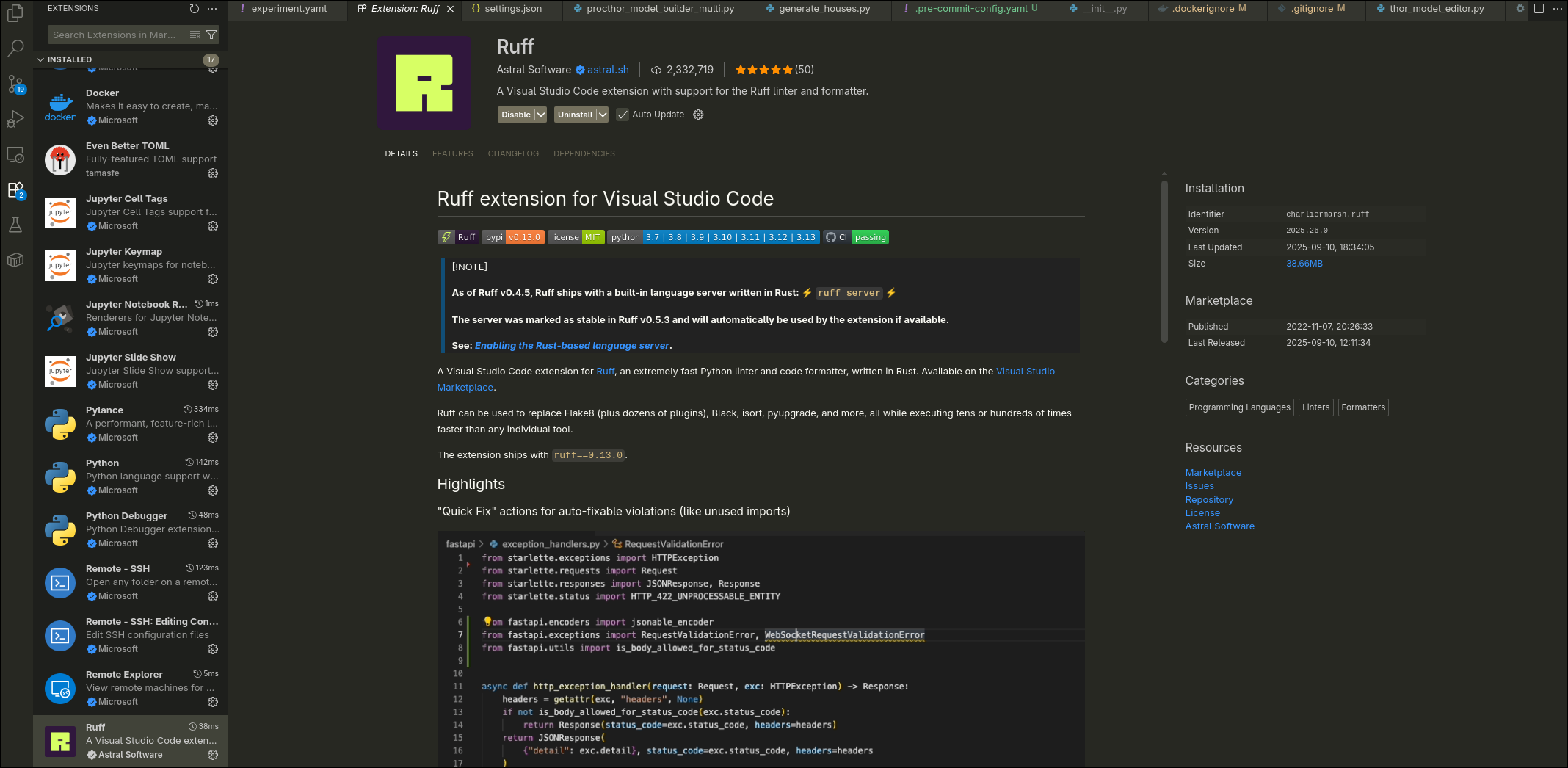Viewport: 1568px width, 768px height.
Task: Refresh the extensions list
Action: coord(194,9)
